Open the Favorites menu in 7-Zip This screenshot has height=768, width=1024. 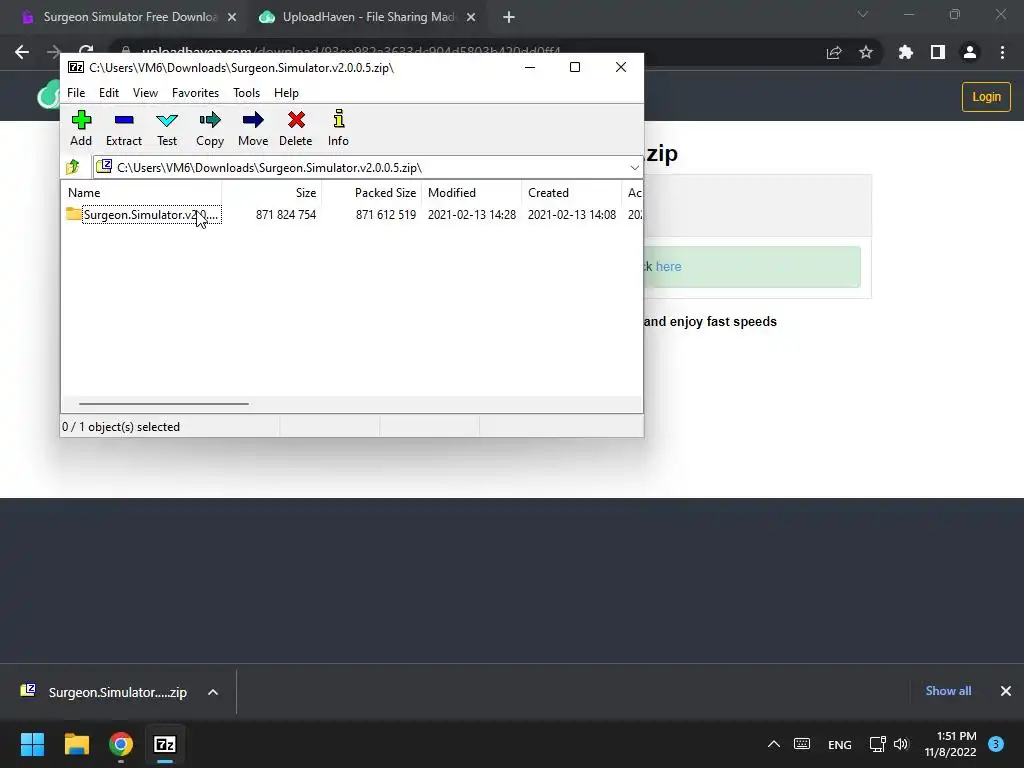195,93
